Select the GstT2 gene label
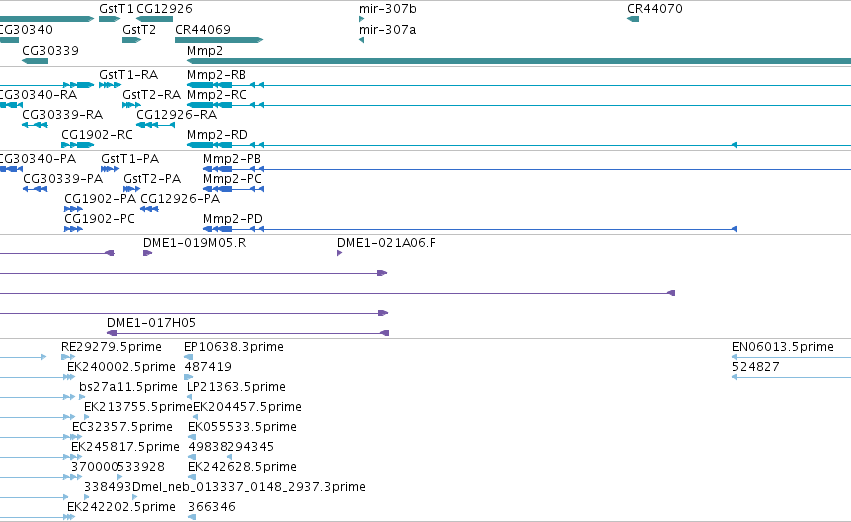851x522 pixels. click(x=139, y=30)
